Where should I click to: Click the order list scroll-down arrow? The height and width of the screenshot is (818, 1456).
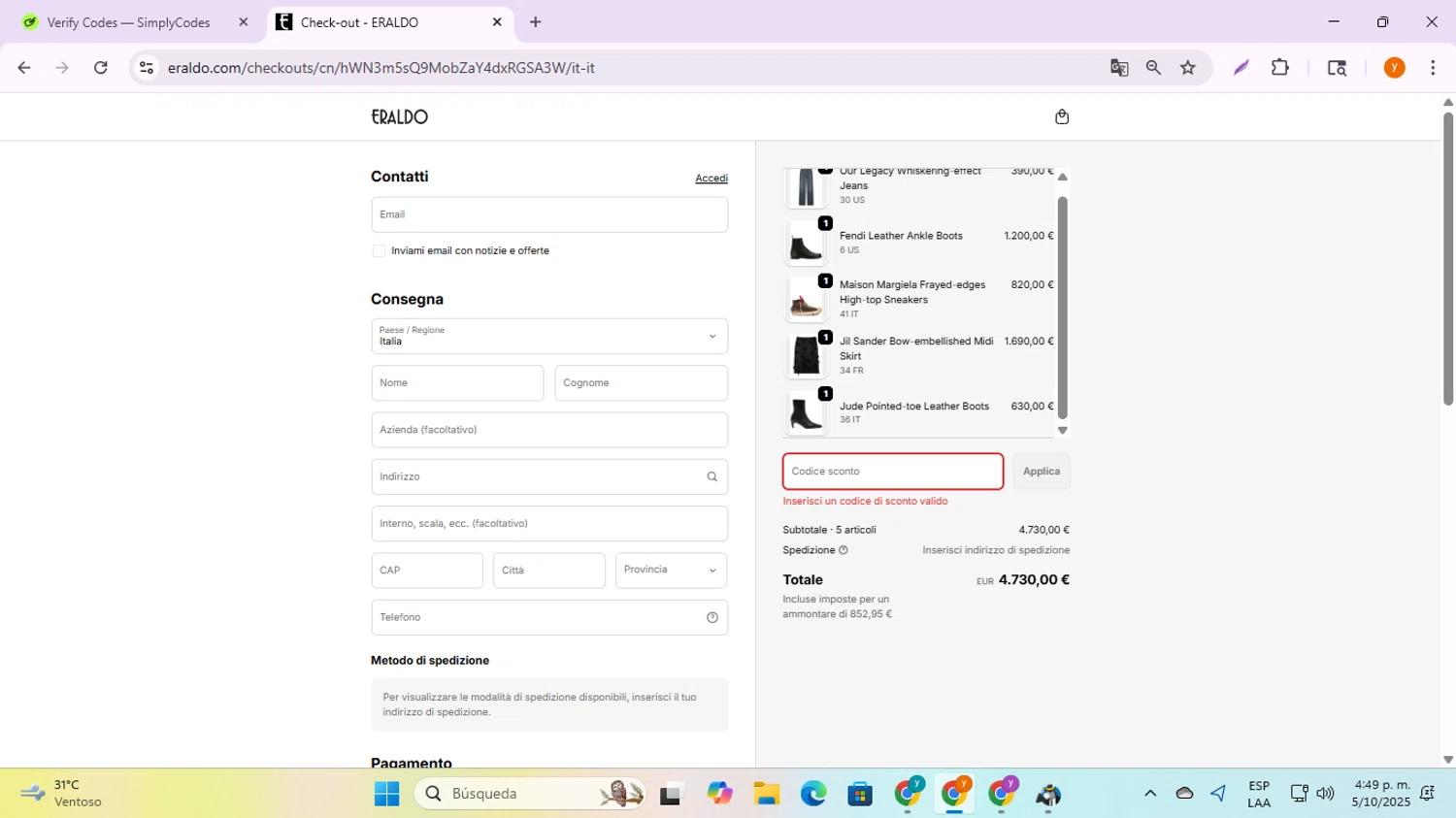[x=1062, y=431]
